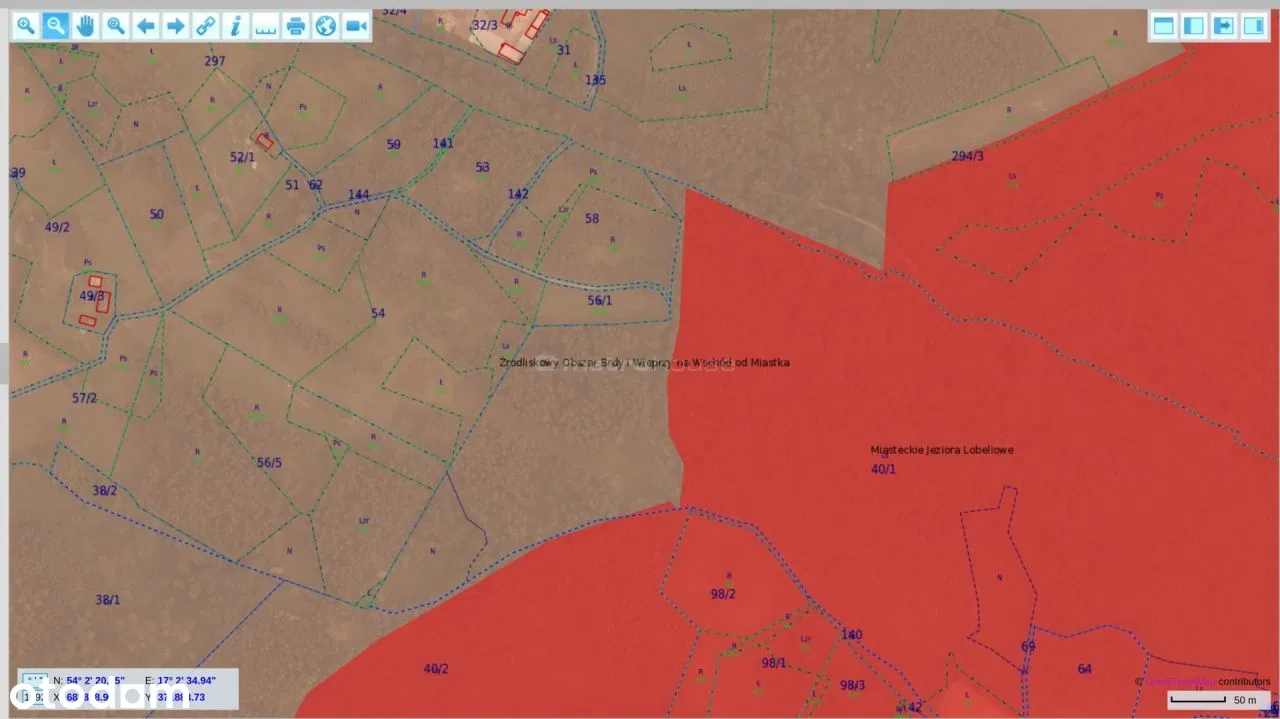Click the printer icon to print map

tap(296, 26)
